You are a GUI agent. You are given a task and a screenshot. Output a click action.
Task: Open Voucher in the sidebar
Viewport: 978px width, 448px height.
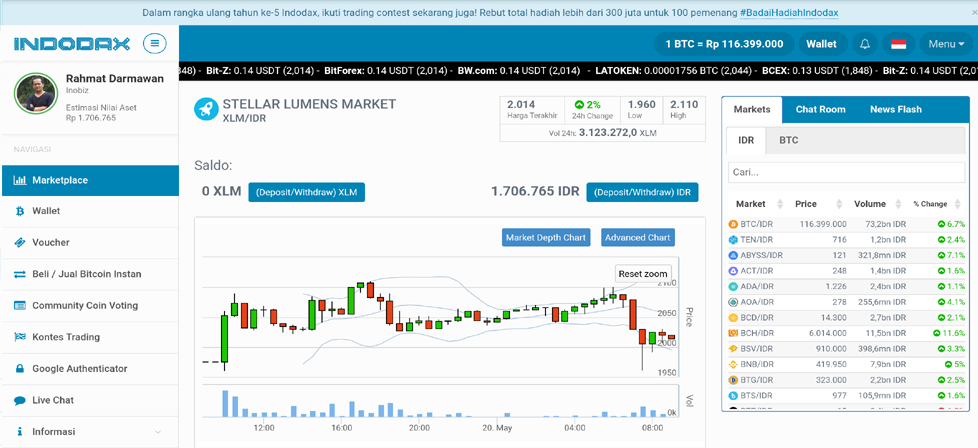[x=90, y=243]
